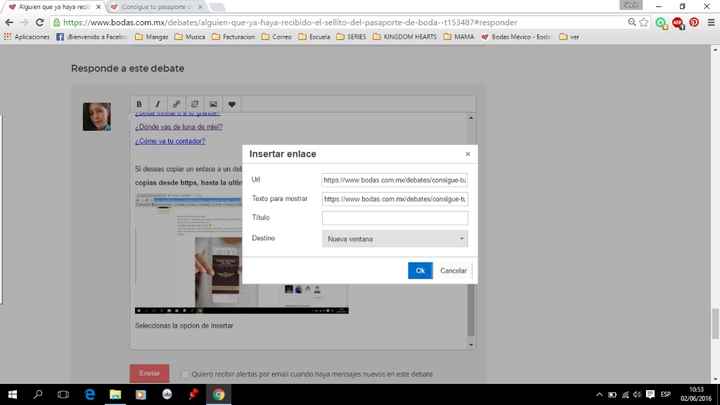
Task: Toggle bold formatting in reply editor
Action: coord(139,104)
